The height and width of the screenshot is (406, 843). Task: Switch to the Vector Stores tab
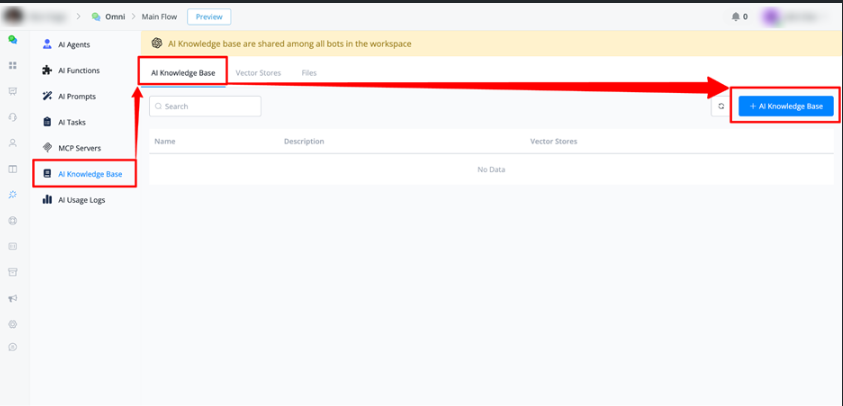tap(258, 73)
